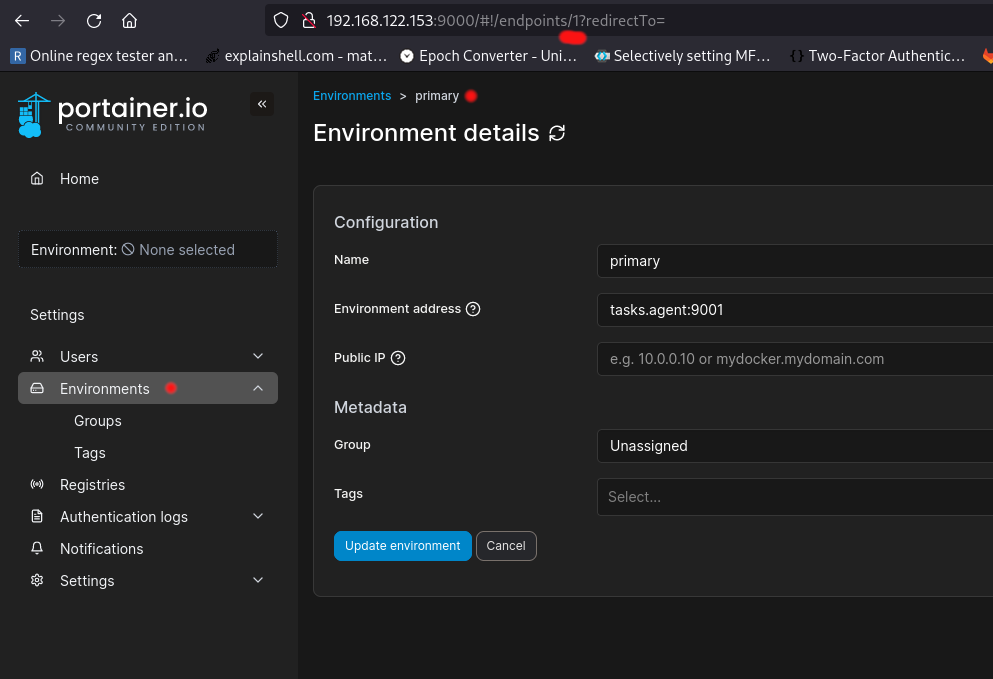Open the Tags select dropdown
The width and height of the screenshot is (993, 679).
pyautogui.click(x=795, y=497)
